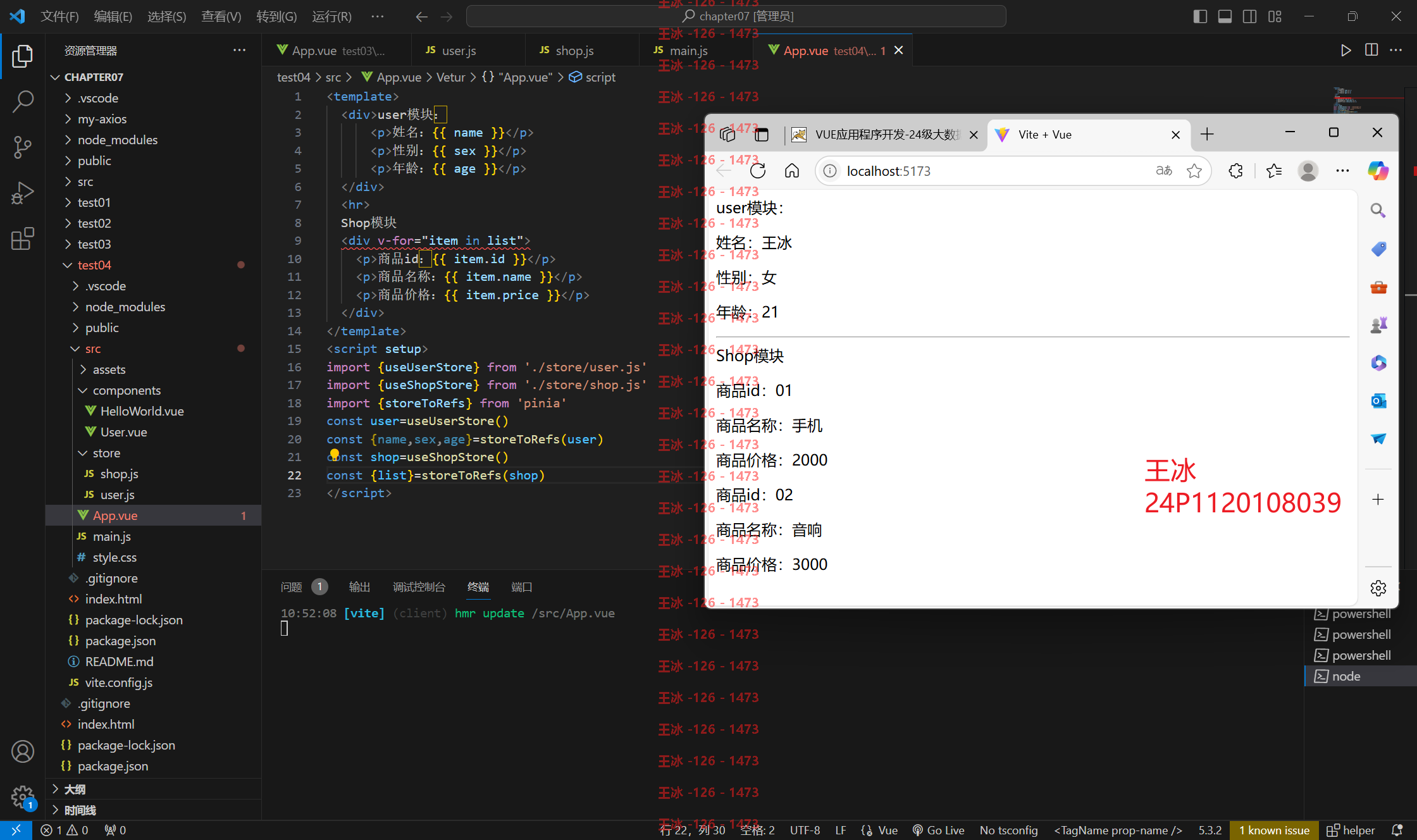Open the Extensions view
This screenshot has height=840, width=1417.
22,238
